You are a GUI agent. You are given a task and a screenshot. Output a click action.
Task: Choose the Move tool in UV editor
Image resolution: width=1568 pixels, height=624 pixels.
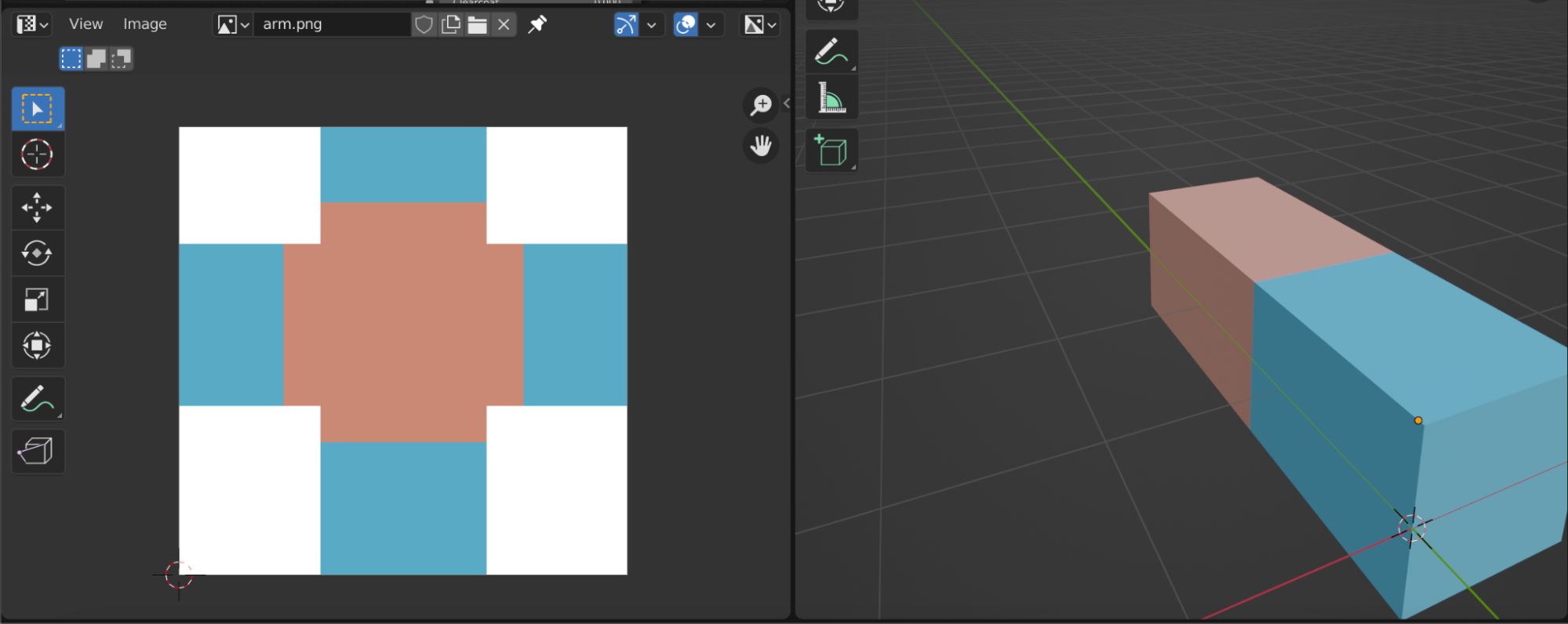coord(37,208)
